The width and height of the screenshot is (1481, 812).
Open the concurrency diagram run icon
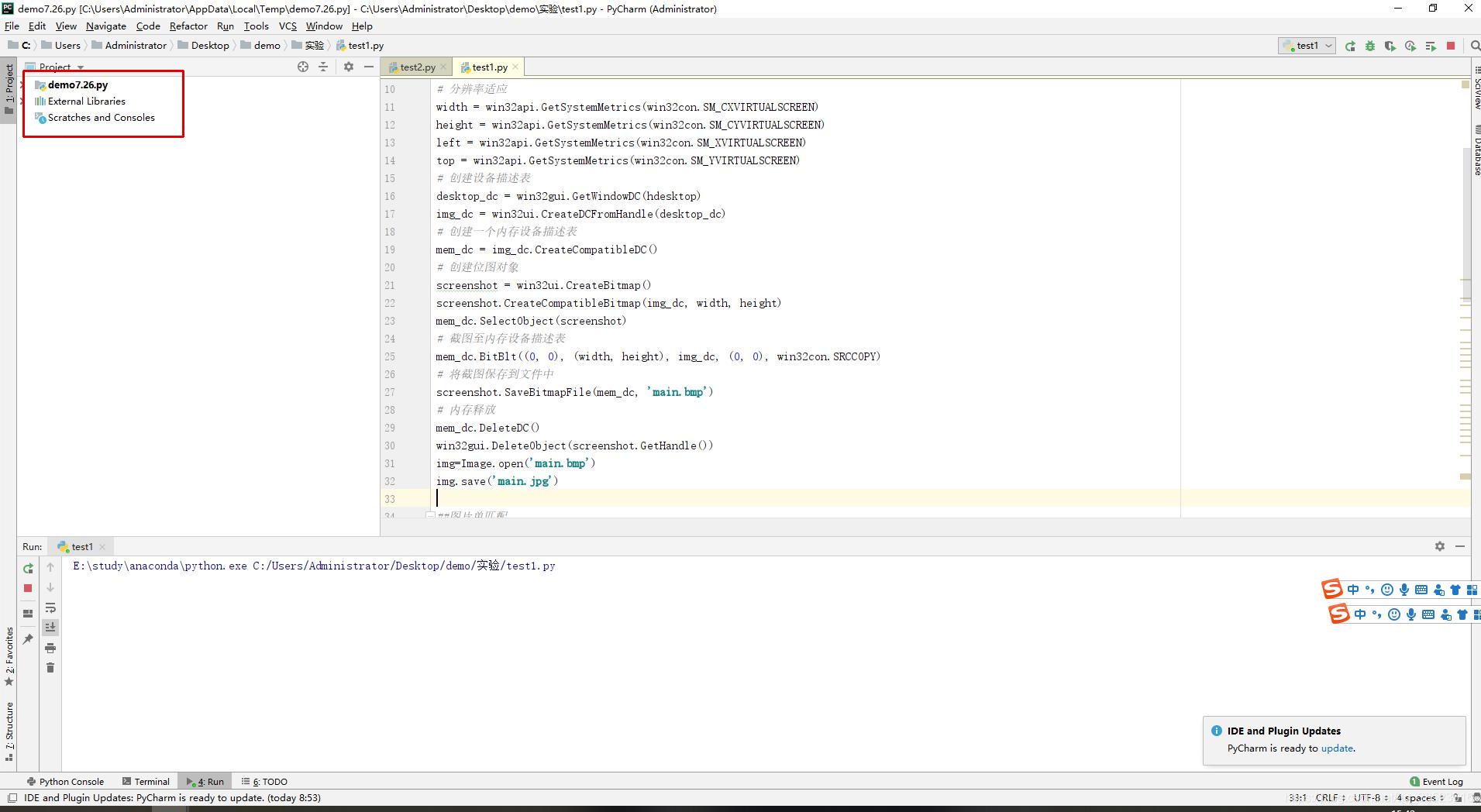(1431, 46)
